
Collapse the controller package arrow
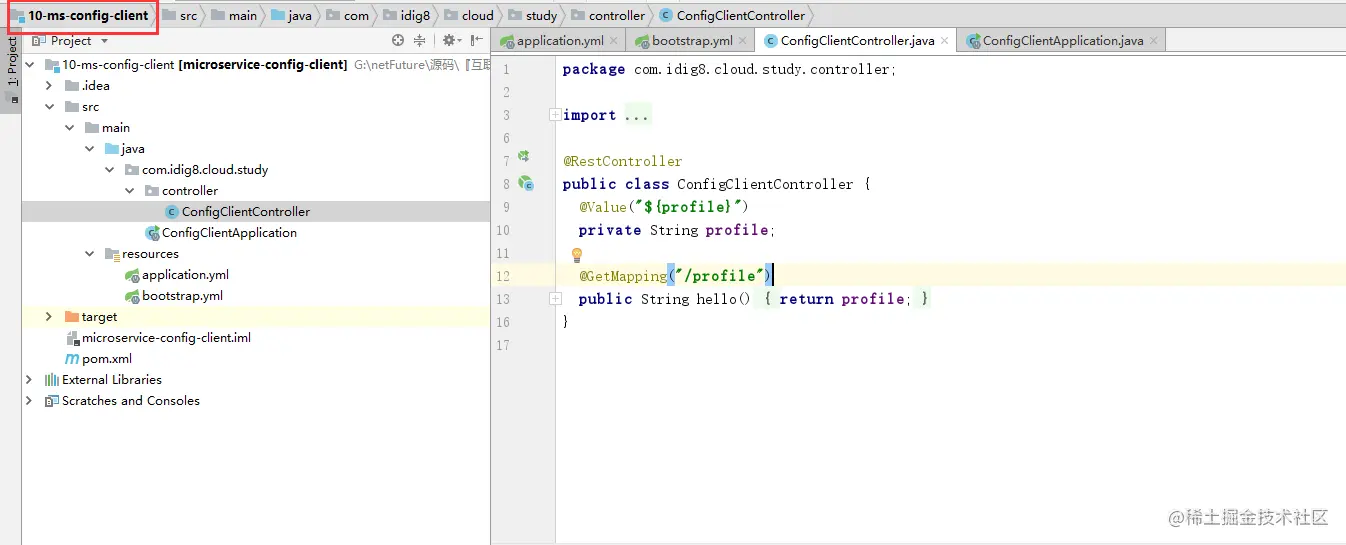coord(129,191)
